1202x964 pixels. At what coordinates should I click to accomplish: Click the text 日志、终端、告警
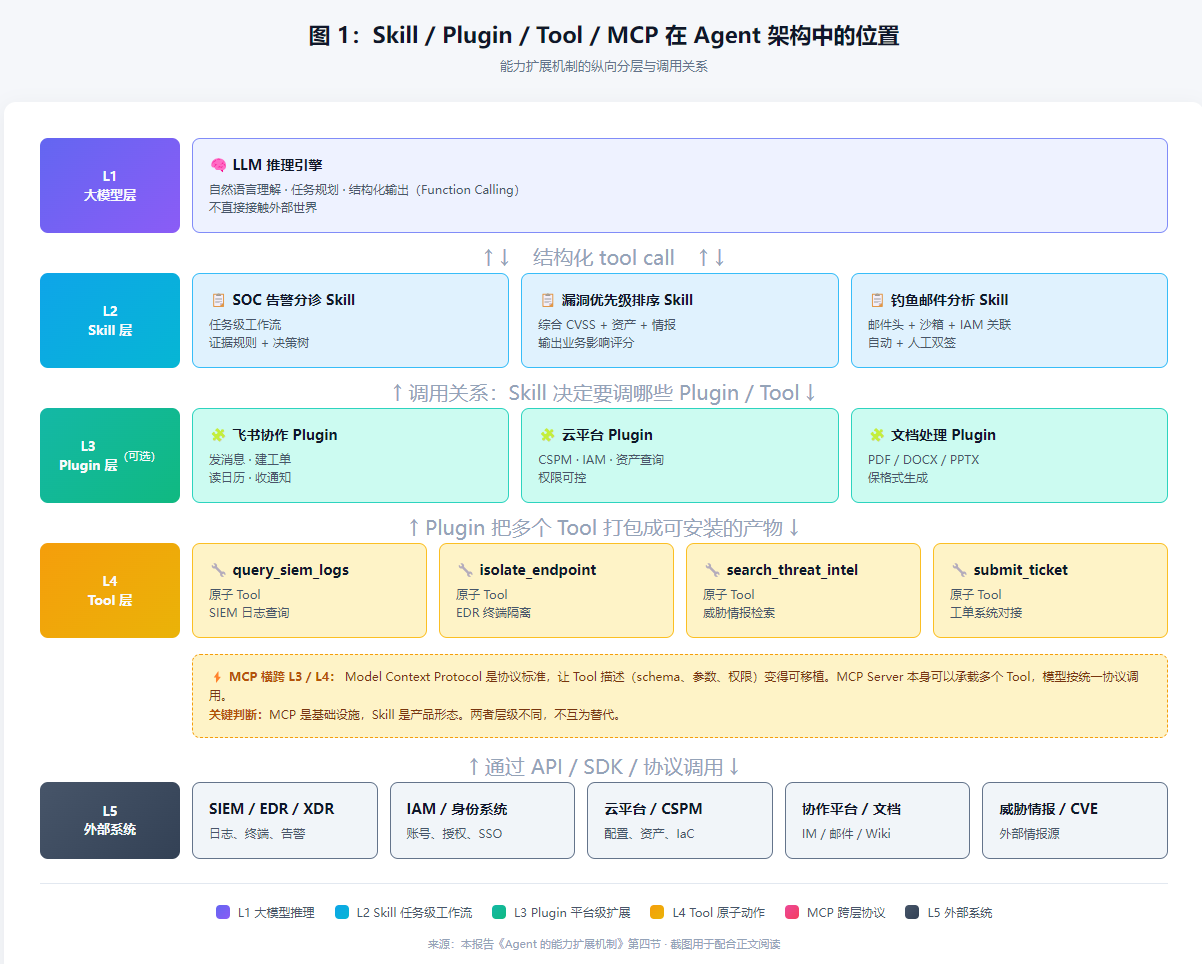[257, 834]
